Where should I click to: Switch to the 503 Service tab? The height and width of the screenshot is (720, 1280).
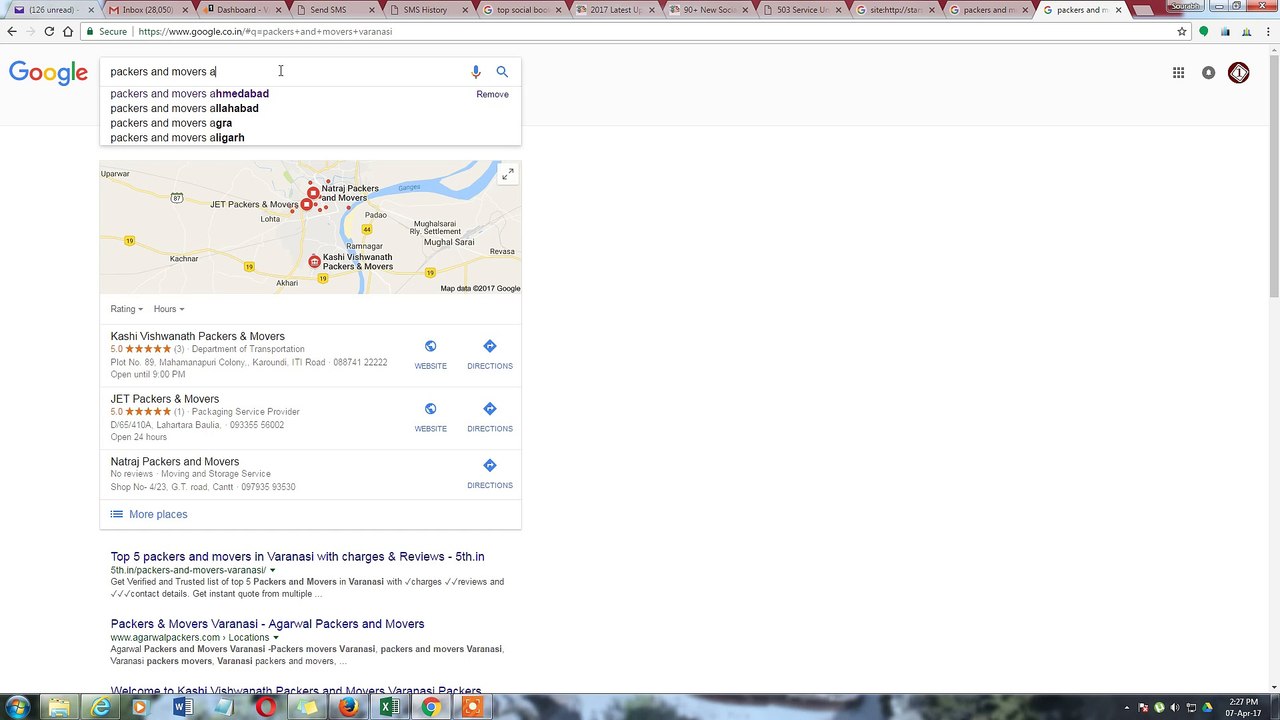(x=802, y=10)
